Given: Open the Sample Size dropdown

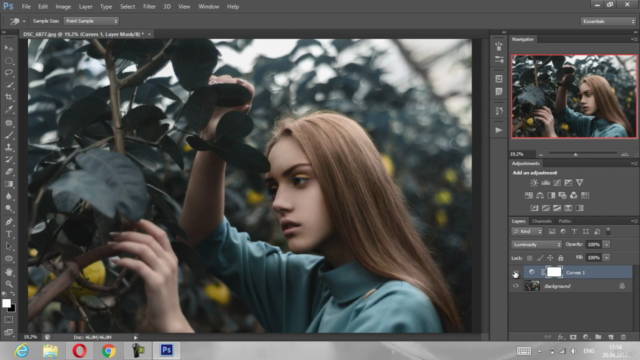Looking at the screenshot, I should point(91,21).
